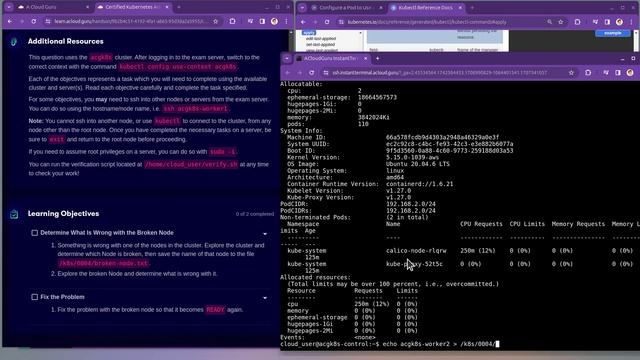
Task: Open Chrome three-dot menu in the lab window
Action: 286,21
